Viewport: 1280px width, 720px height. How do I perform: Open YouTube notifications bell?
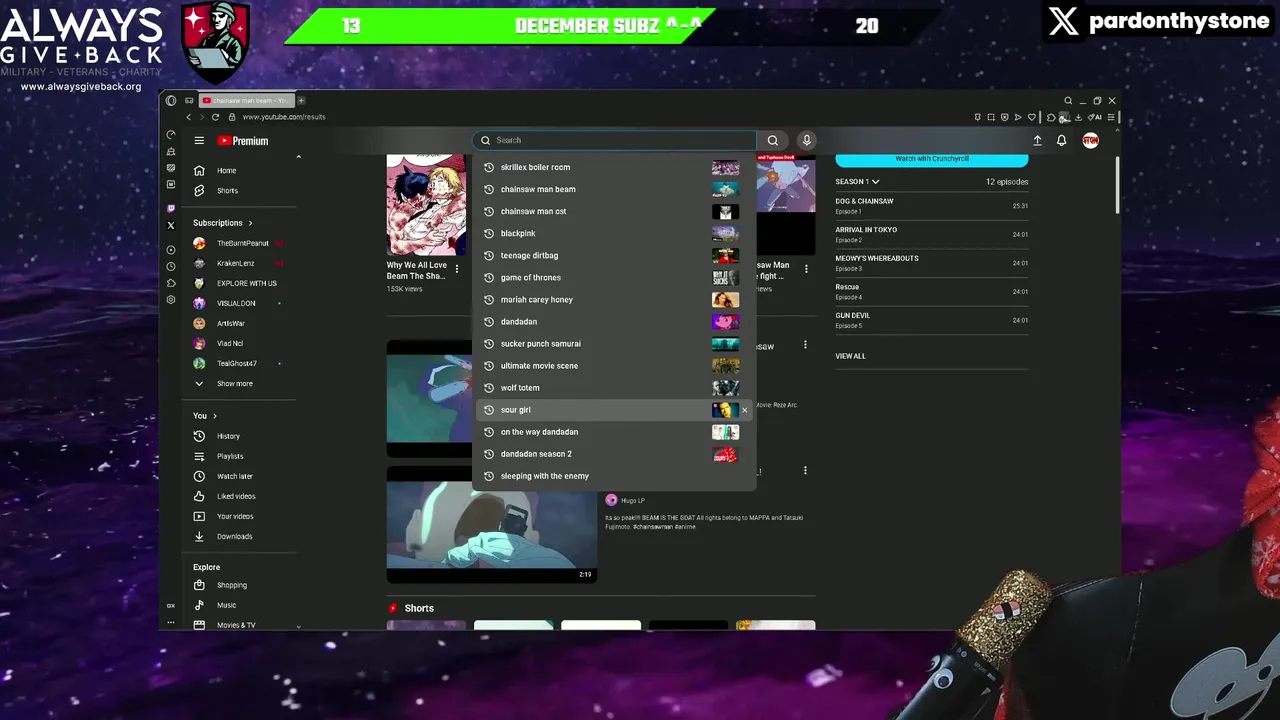point(1062,141)
